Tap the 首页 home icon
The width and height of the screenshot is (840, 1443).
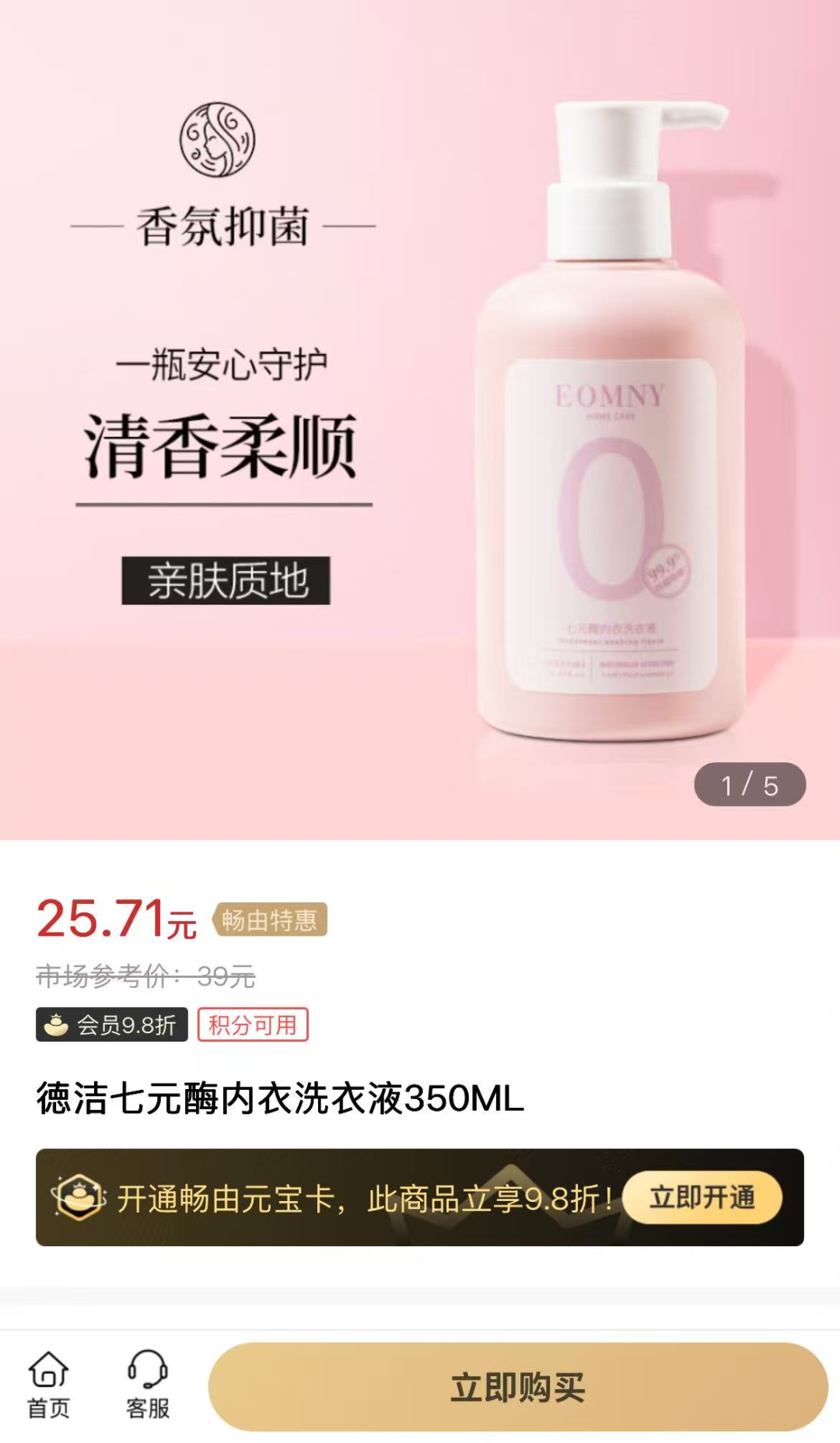click(x=49, y=1385)
